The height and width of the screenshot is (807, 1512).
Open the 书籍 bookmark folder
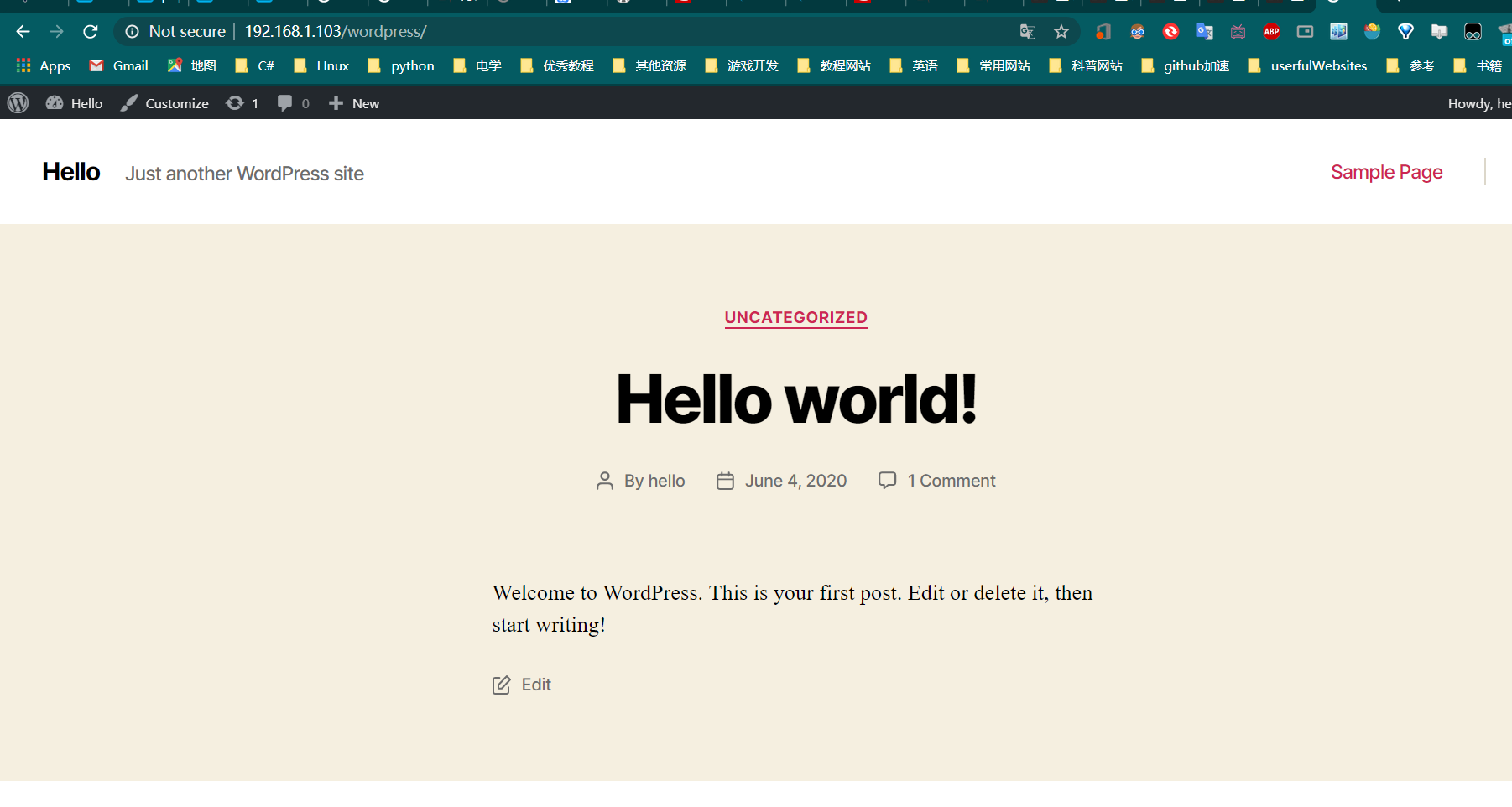coord(1478,65)
